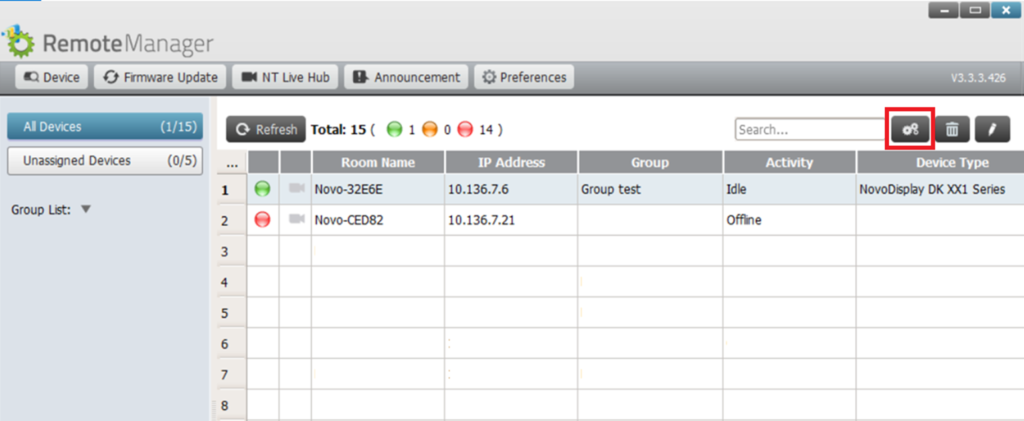This screenshot has height=421, width=1024.
Task: Open the Firmware Update tab
Action: click(160, 77)
